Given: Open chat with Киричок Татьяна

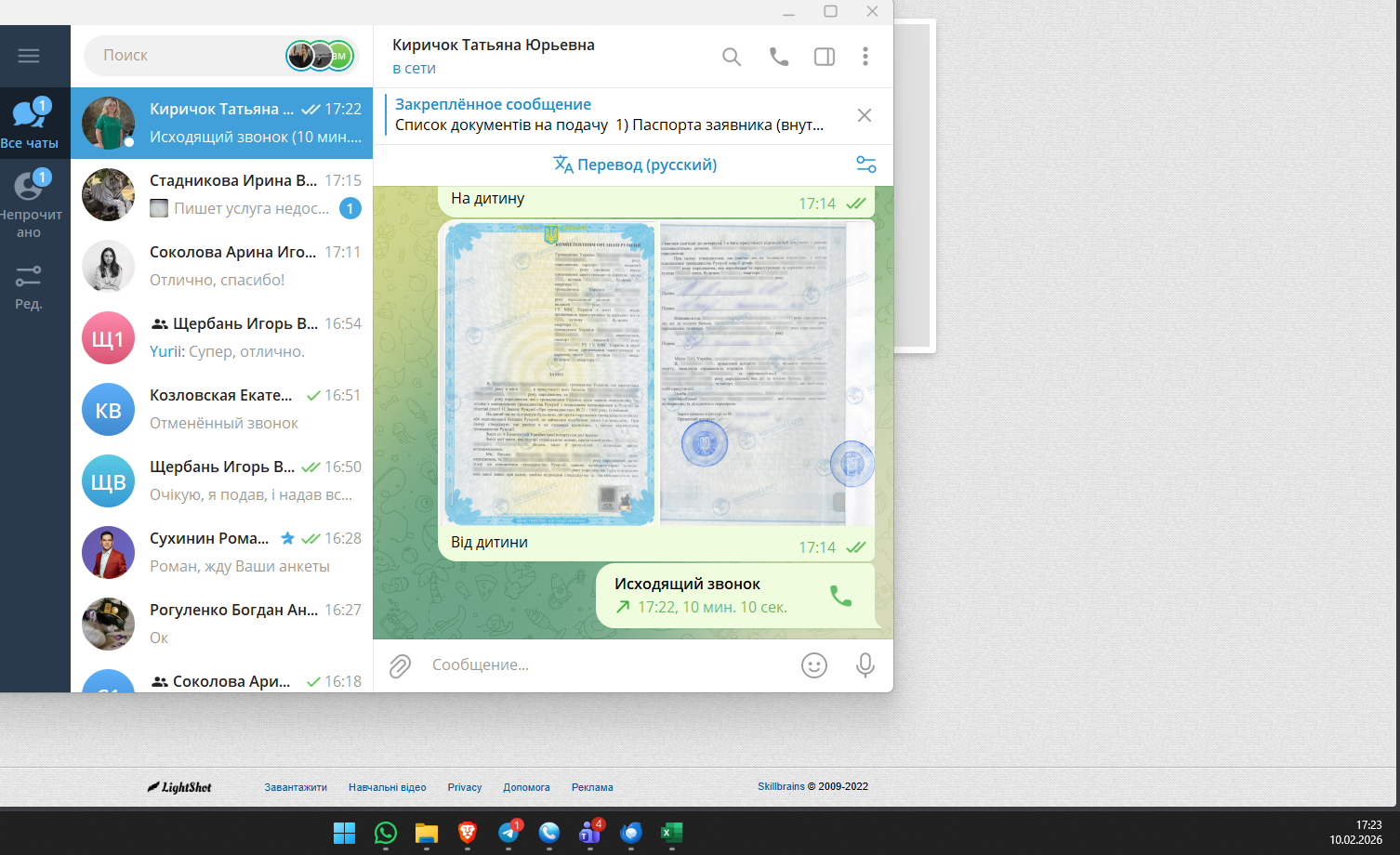Looking at the screenshot, I should coord(222,124).
